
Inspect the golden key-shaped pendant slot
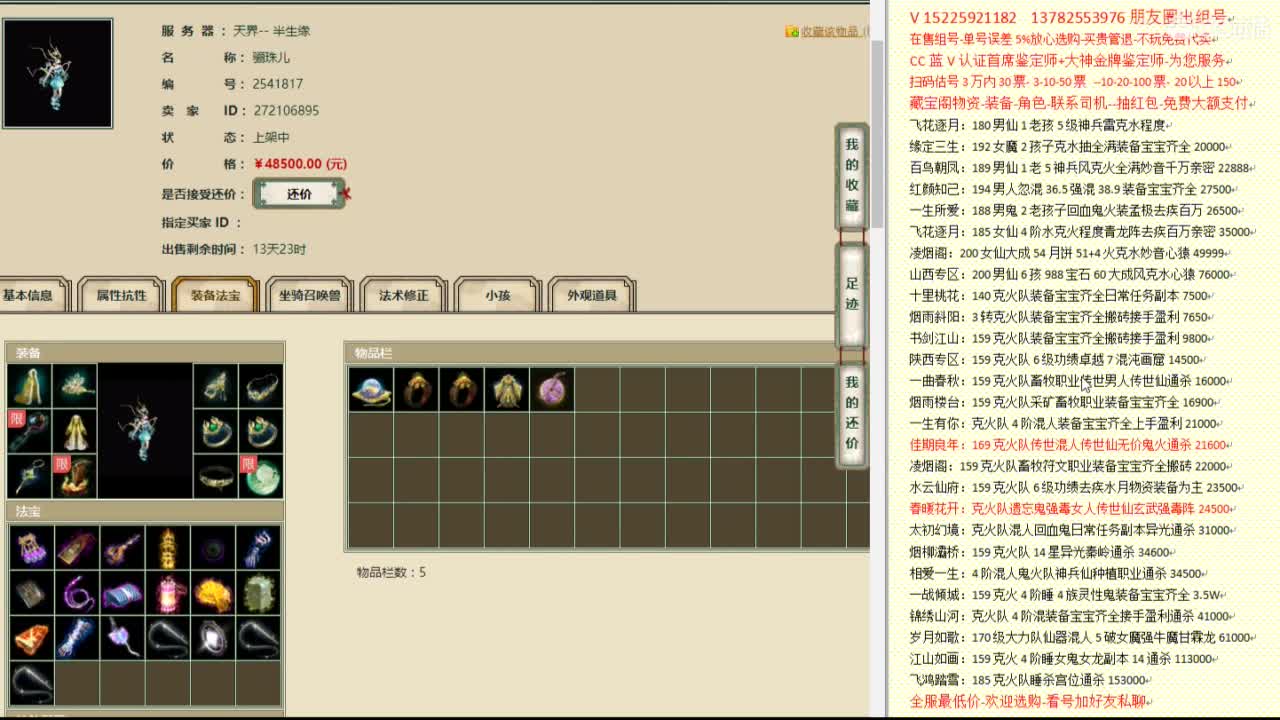(30, 476)
